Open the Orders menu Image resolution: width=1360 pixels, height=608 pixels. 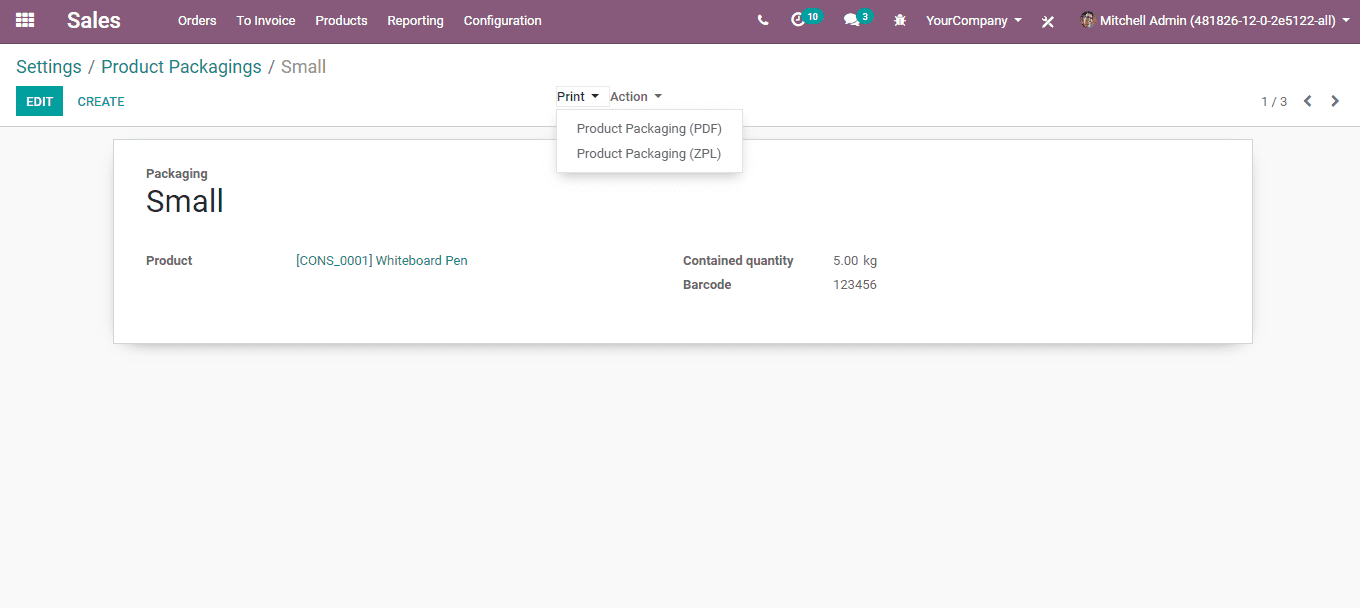click(197, 20)
